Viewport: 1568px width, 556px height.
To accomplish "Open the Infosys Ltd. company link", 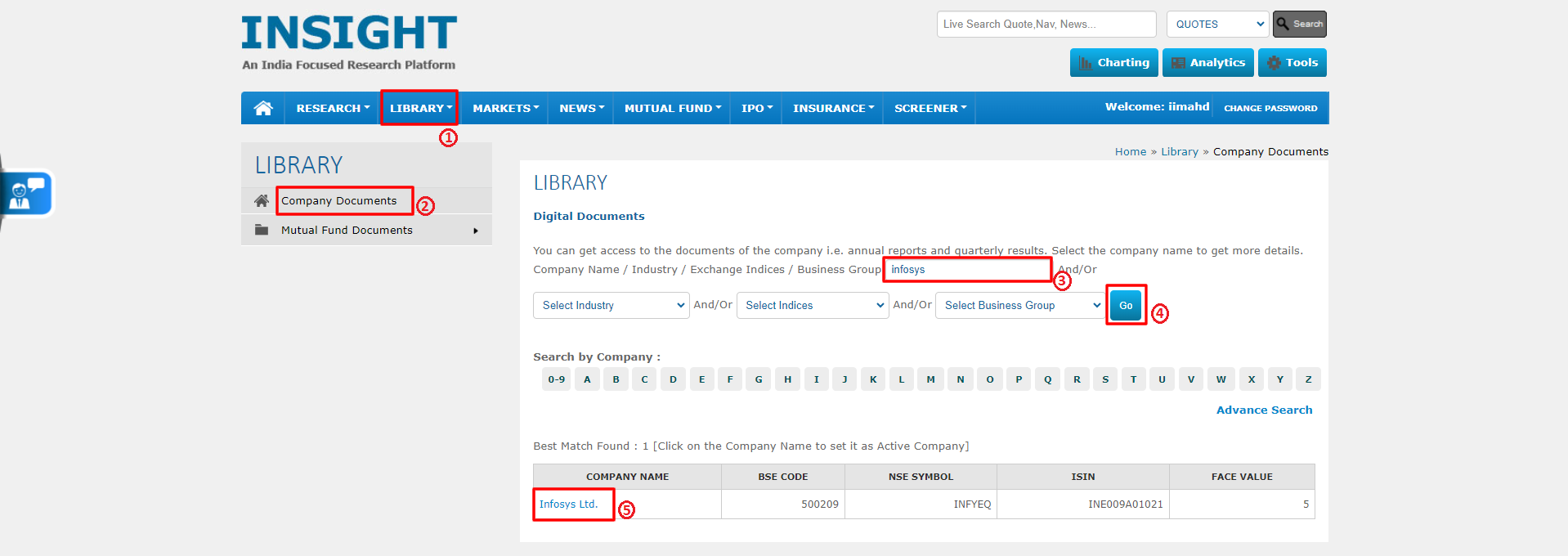I will (x=568, y=504).
